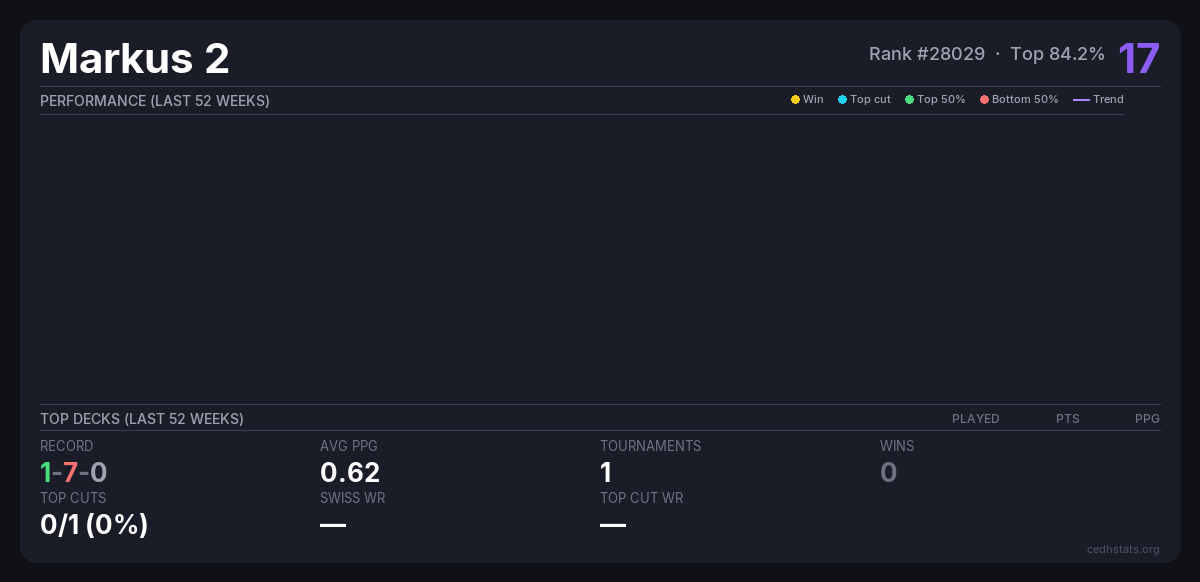Click the purple Trend line legend marker
The width and height of the screenshot is (1200, 582).
point(1080,100)
